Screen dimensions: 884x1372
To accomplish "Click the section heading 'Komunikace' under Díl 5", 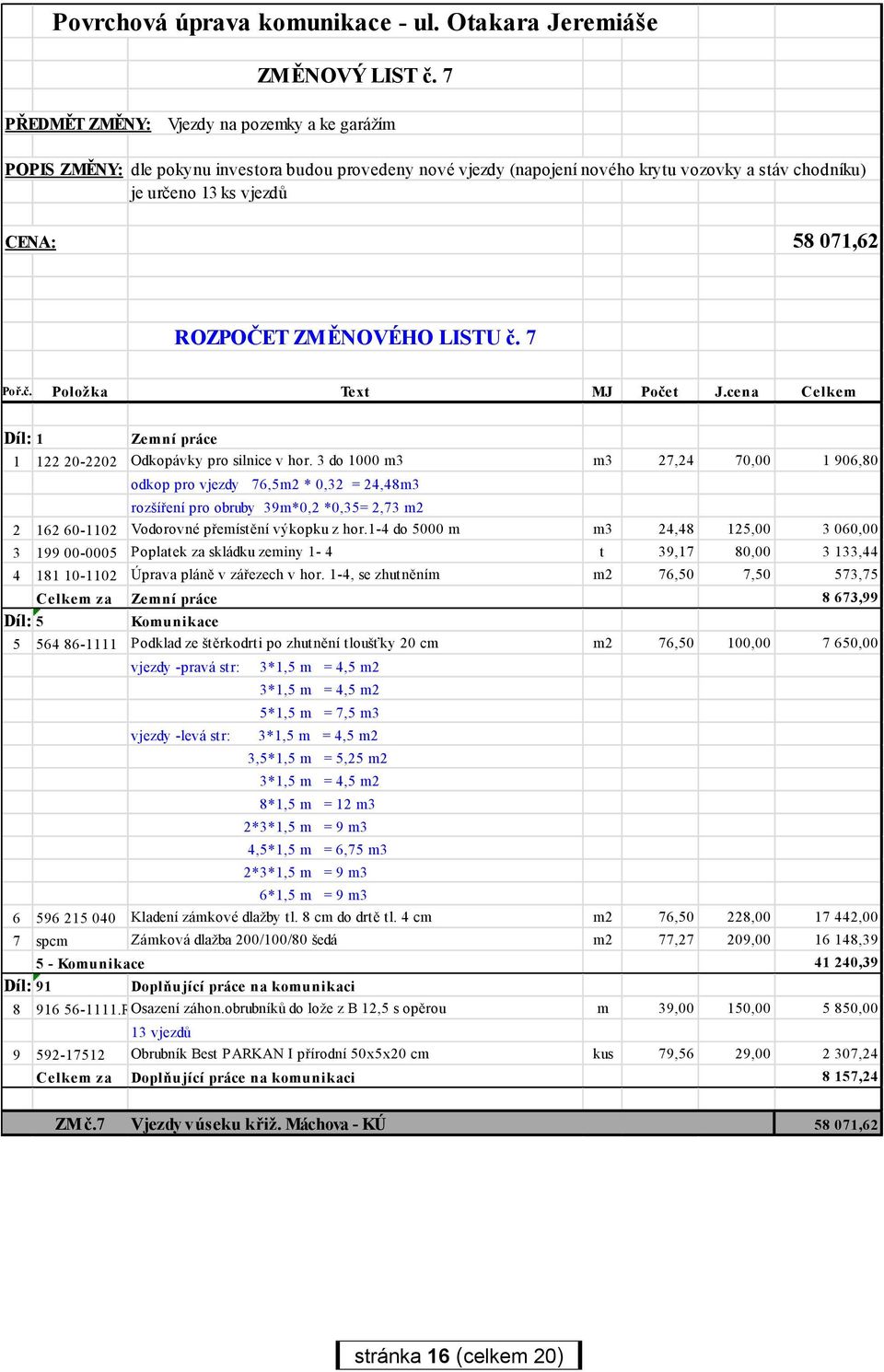I will pyautogui.click(x=175, y=622).
